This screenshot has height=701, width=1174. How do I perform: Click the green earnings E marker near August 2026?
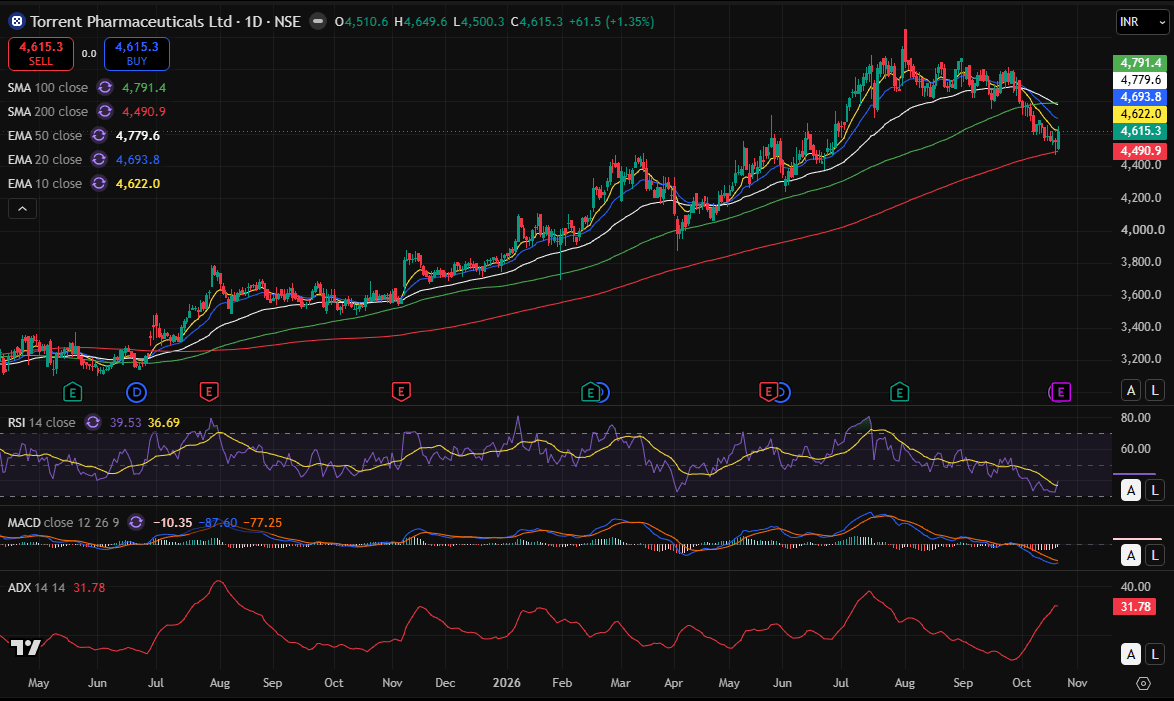(899, 392)
